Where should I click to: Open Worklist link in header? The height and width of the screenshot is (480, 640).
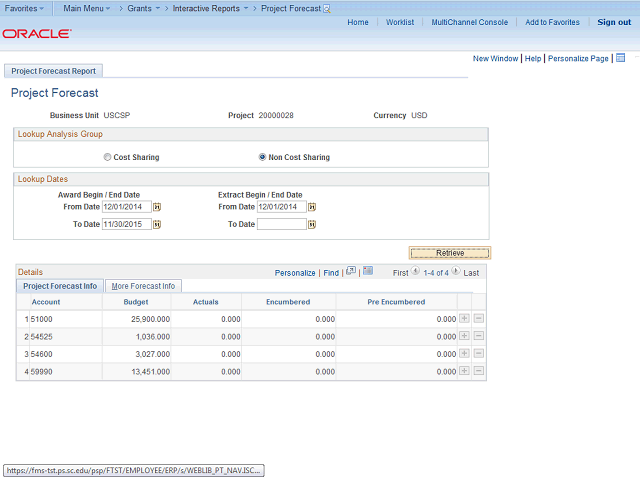pyautogui.click(x=400, y=22)
